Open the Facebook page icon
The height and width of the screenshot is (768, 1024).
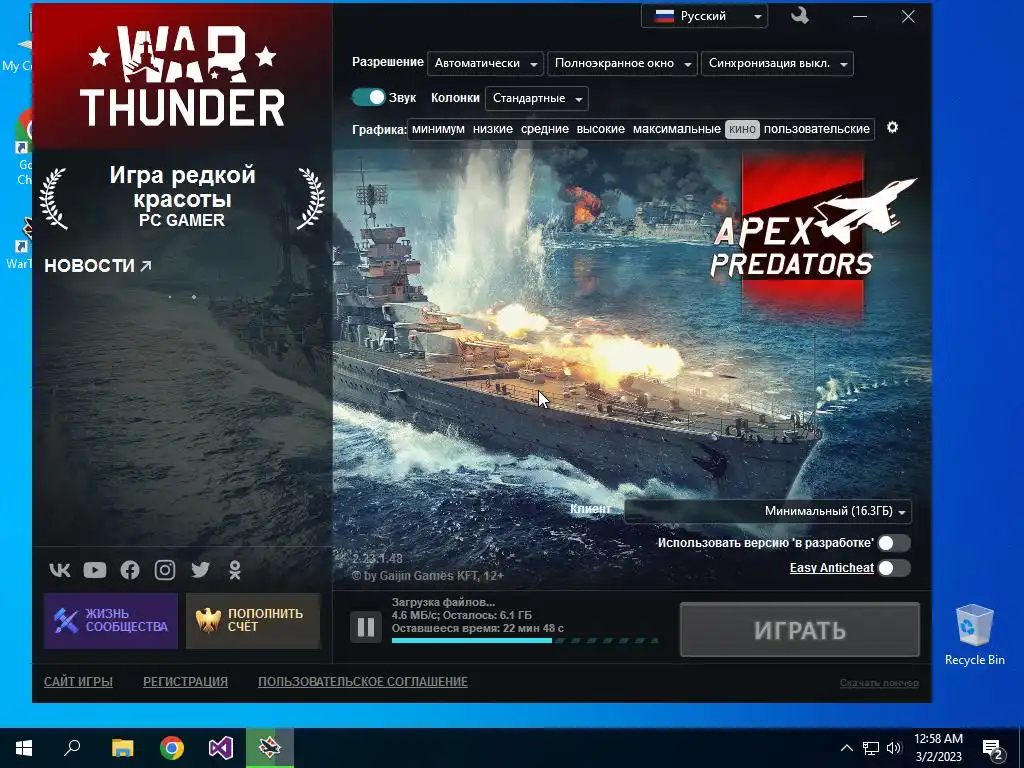(x=130, y=570)
